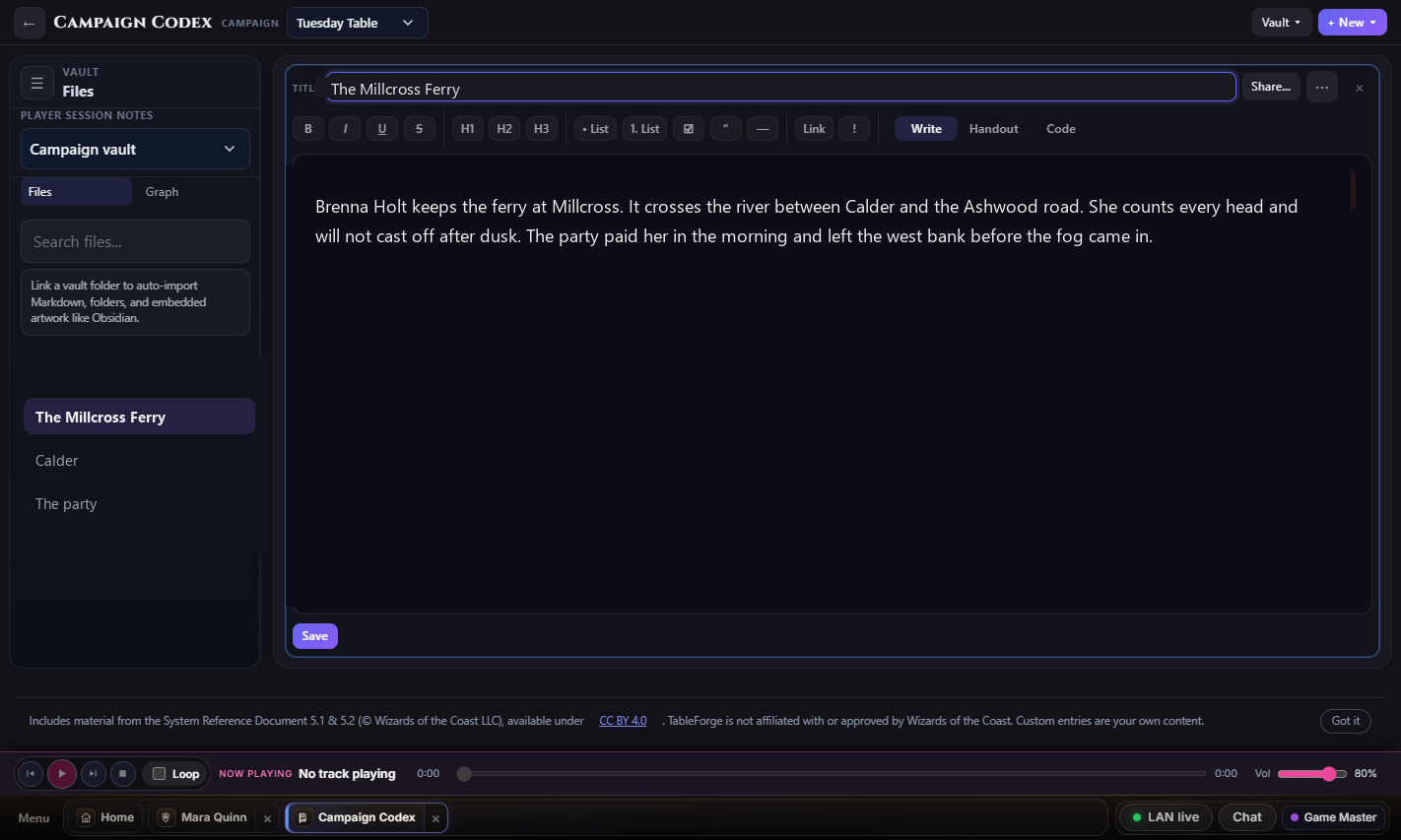Image resolution: width=1401 pixels, height=840 pixels.
Task: Open the Share dialog
Action: click(x=1271, y=87)
